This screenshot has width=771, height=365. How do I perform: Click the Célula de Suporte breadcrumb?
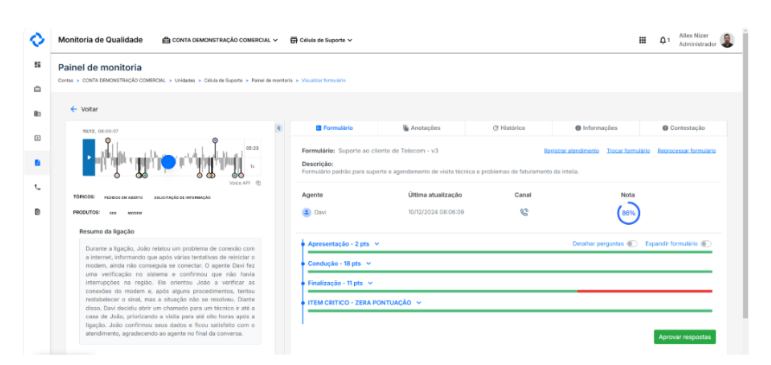(223, 80)
